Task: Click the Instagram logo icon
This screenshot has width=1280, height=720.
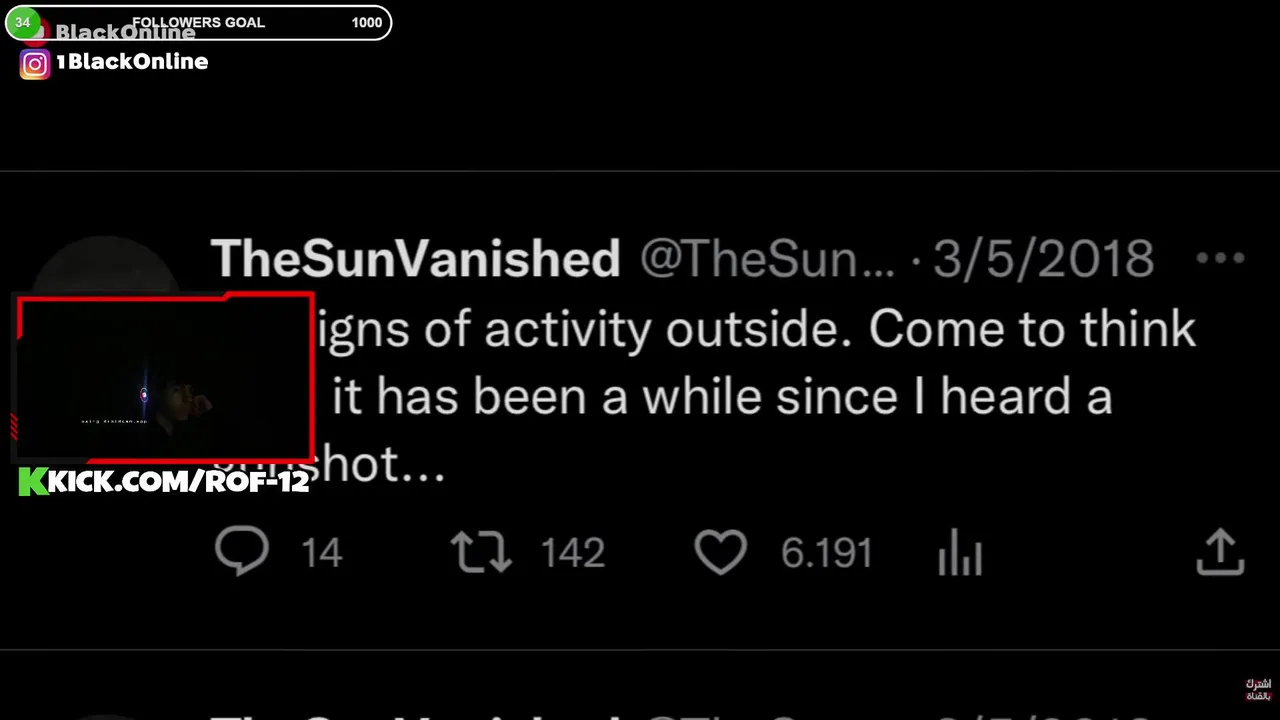Action: pyautogui.click(x=35, y=64)
